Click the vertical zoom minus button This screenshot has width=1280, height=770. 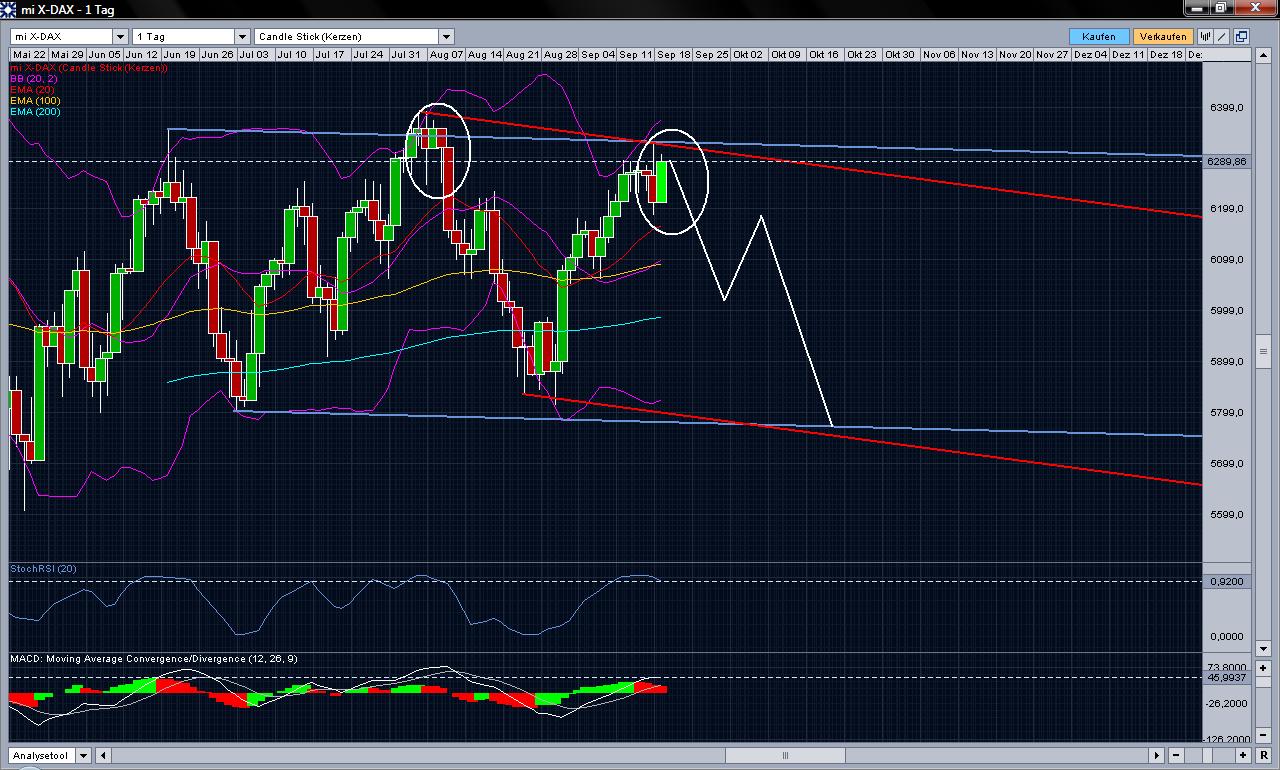(1263, 737)
